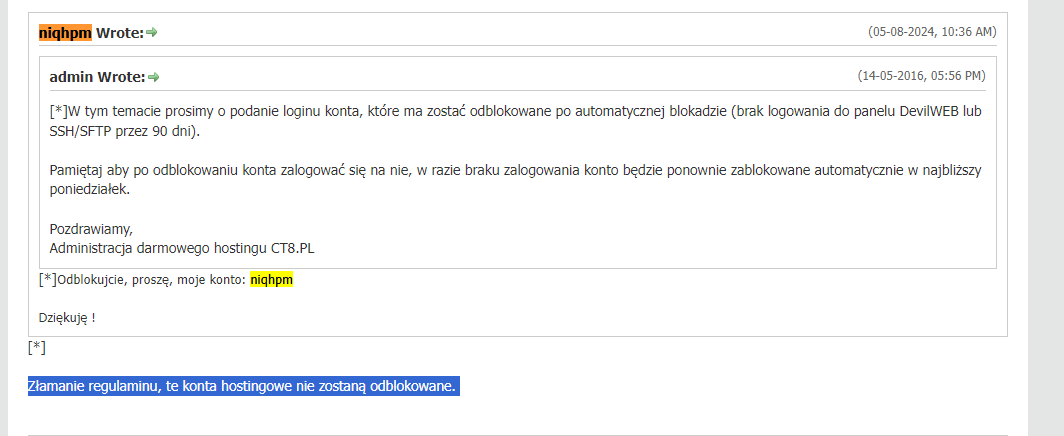Viewport: 1064px width, 436px height.
Task: Click the 05-08-2024, 10:36 AM timestamp
Action: pyautogui.click(x=932, y=32)
